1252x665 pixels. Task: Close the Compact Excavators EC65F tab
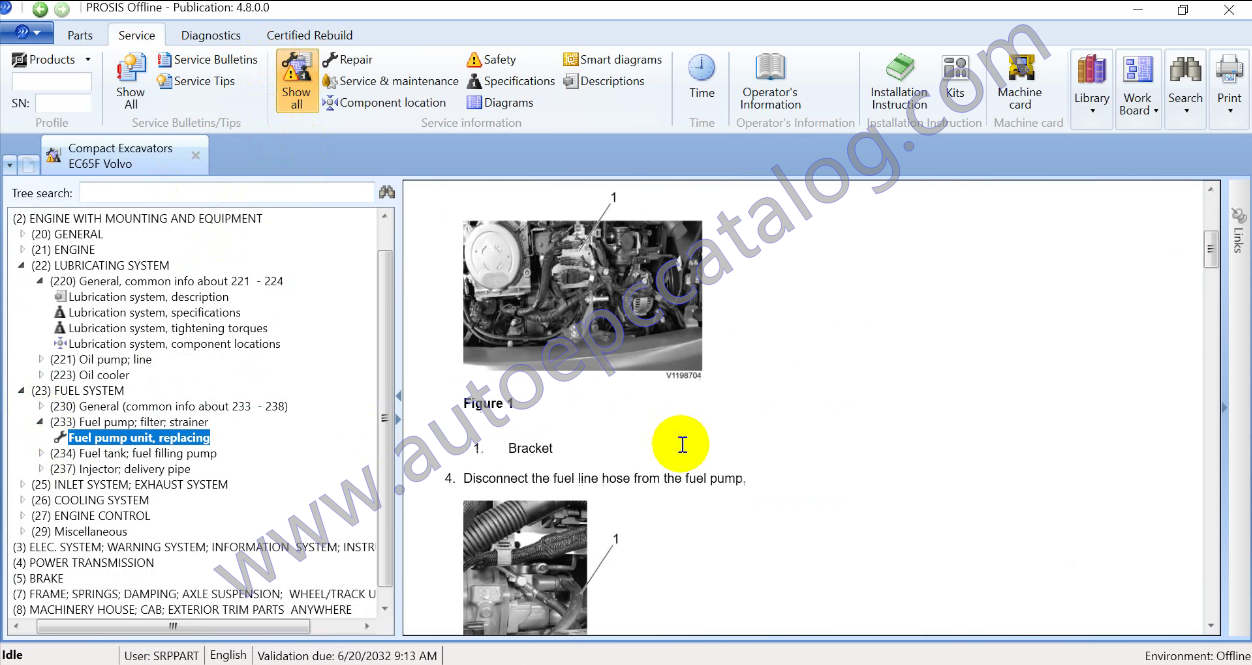pos(196,156)
